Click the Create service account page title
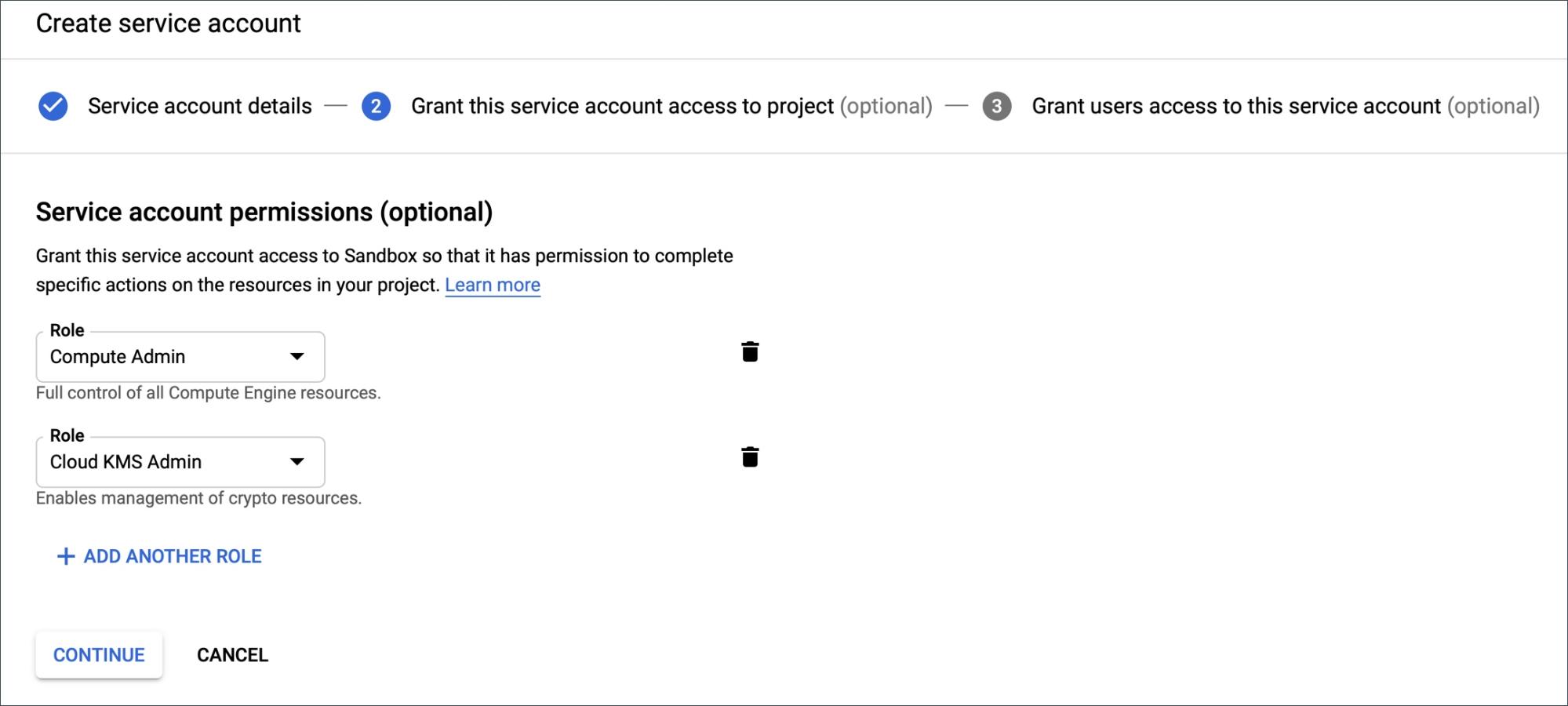Viewport: 1568px width, 706px height. [168, 24]
